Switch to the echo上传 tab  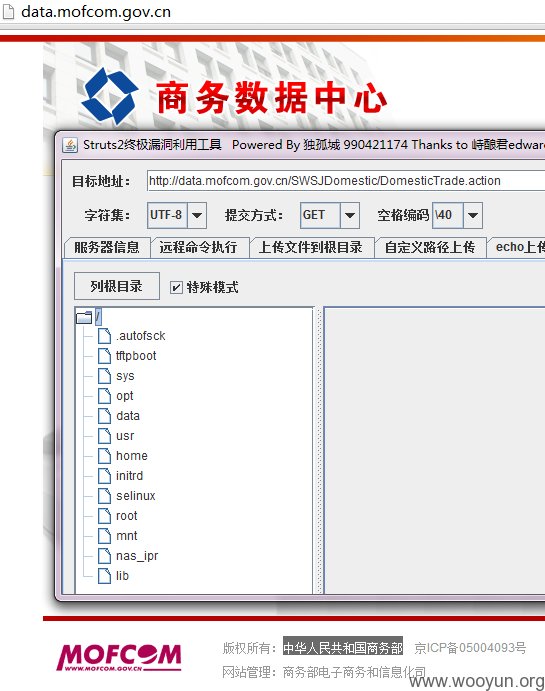click(x=516, y=247)
